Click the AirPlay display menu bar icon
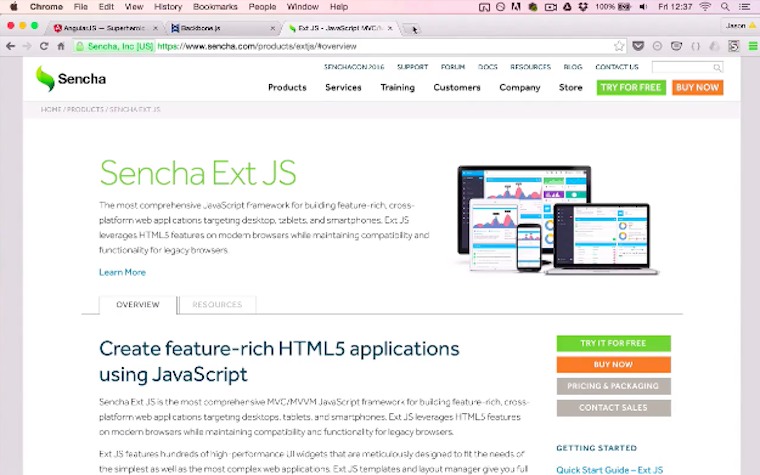The image size is (760, 475). tap(484, 7)
